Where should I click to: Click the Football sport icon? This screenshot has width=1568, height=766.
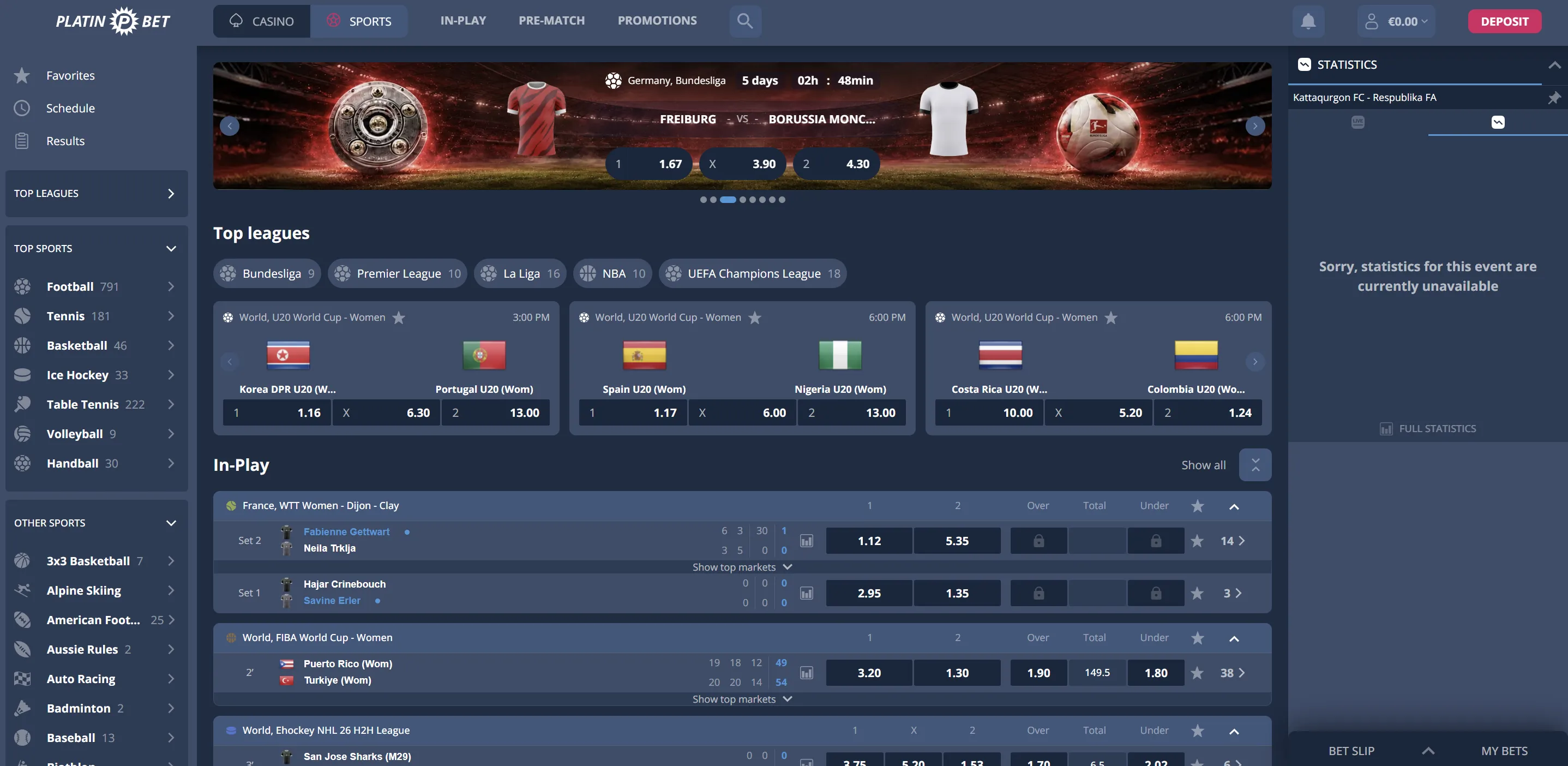click(x=22, y=286)
